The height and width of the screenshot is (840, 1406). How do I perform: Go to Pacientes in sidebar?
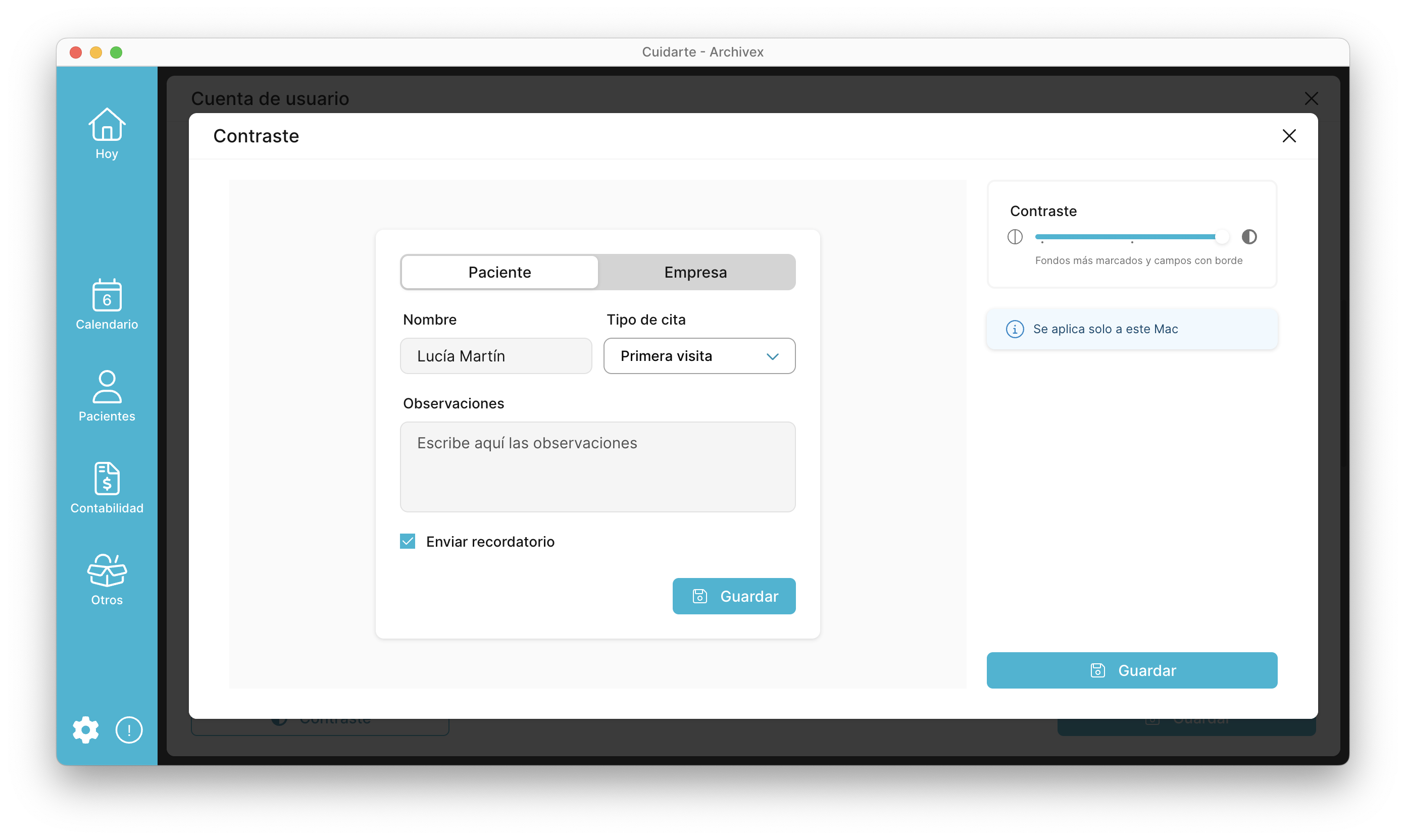(x=107, y=396)
